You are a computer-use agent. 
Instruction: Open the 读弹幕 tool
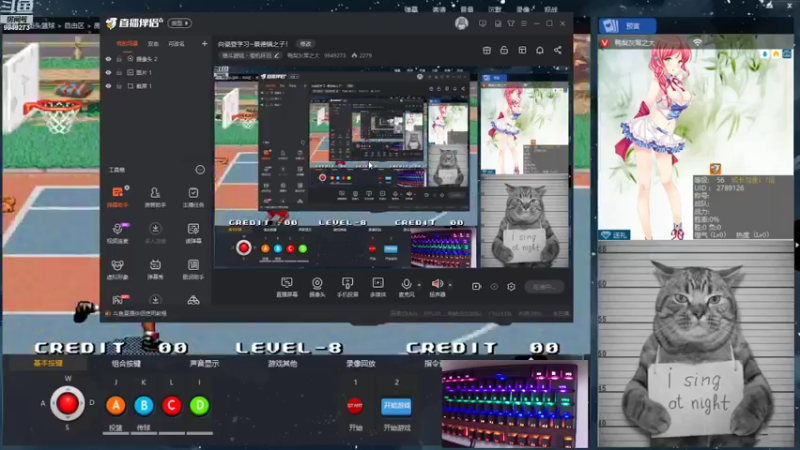[193, 233]
